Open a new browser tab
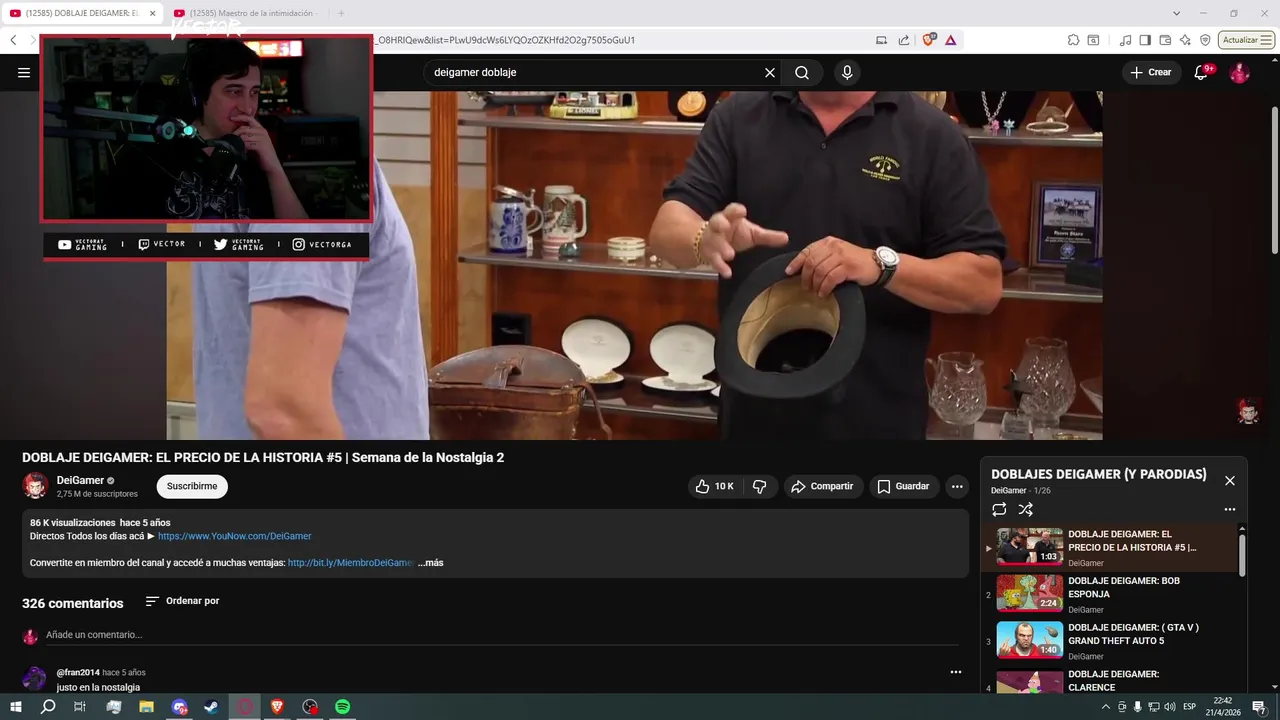The height and width of the screenshot is (720, 1280). 341,13
